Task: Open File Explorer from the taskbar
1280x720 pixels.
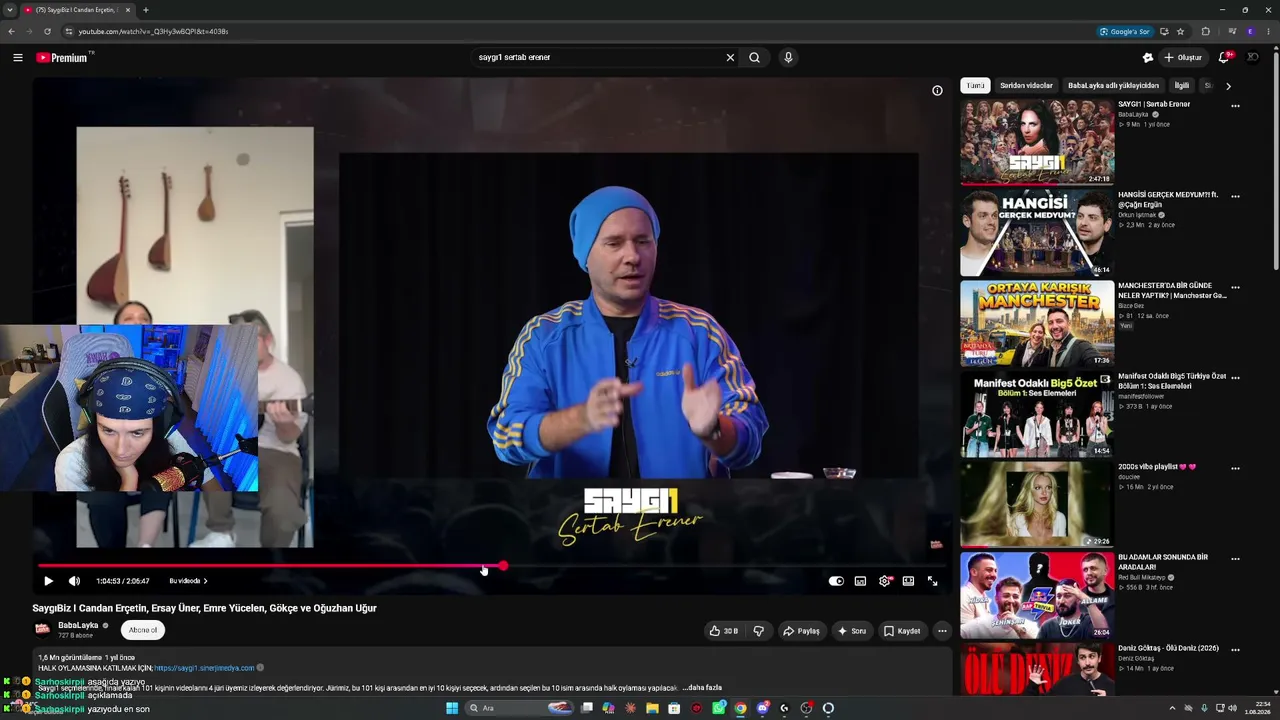Action: pos(652,708)
